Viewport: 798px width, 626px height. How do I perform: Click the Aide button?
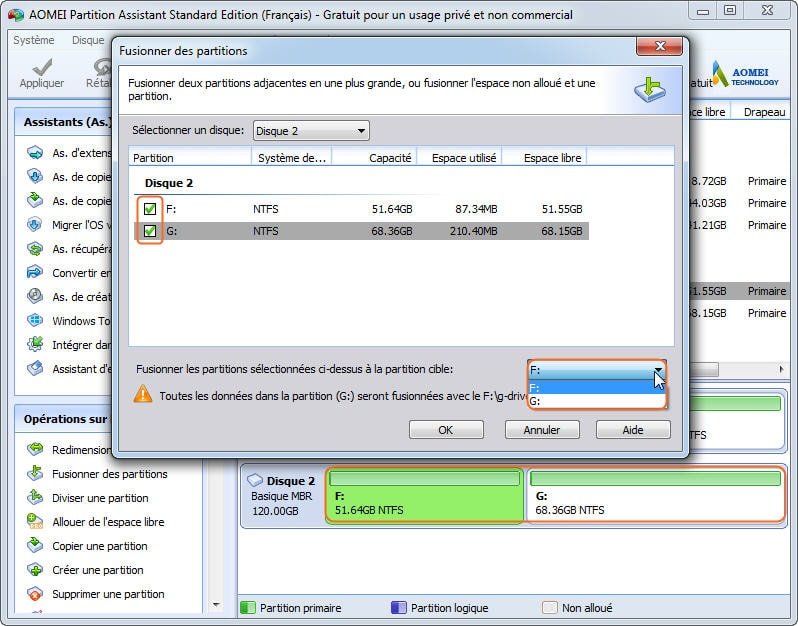pyautogui.click(x=633, y=430)
